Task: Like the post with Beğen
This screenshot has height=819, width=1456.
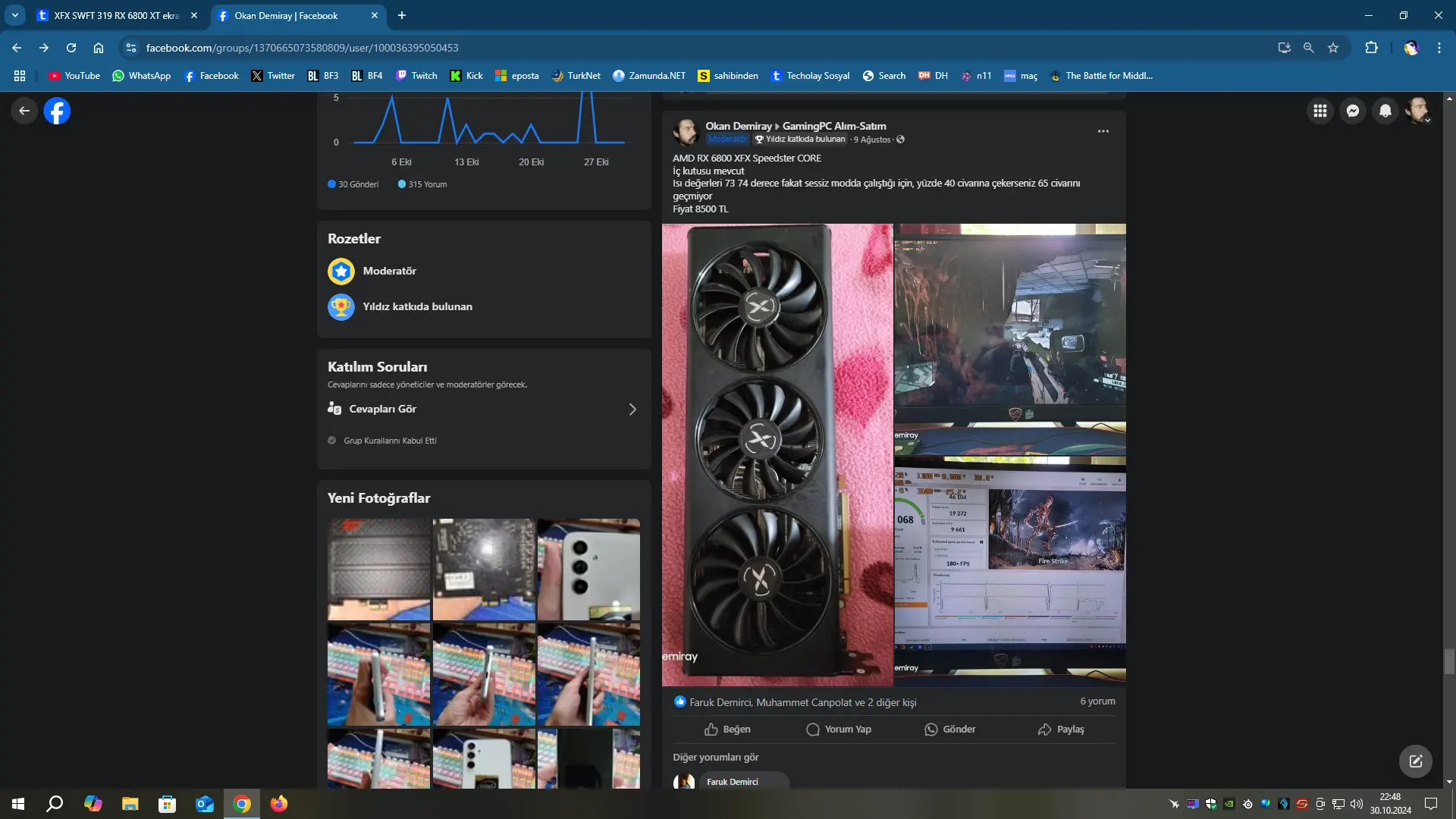Action: [x=727, y=729]
